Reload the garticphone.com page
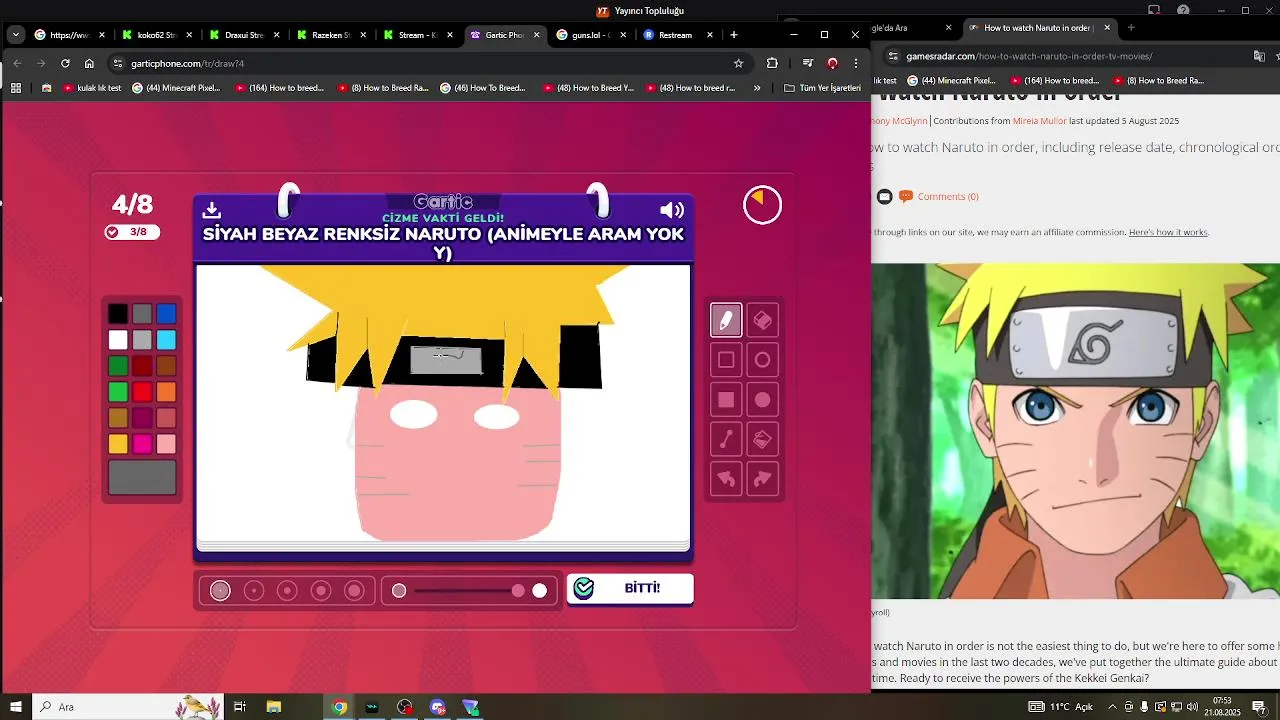1280x720 pixels. (65, 63)
